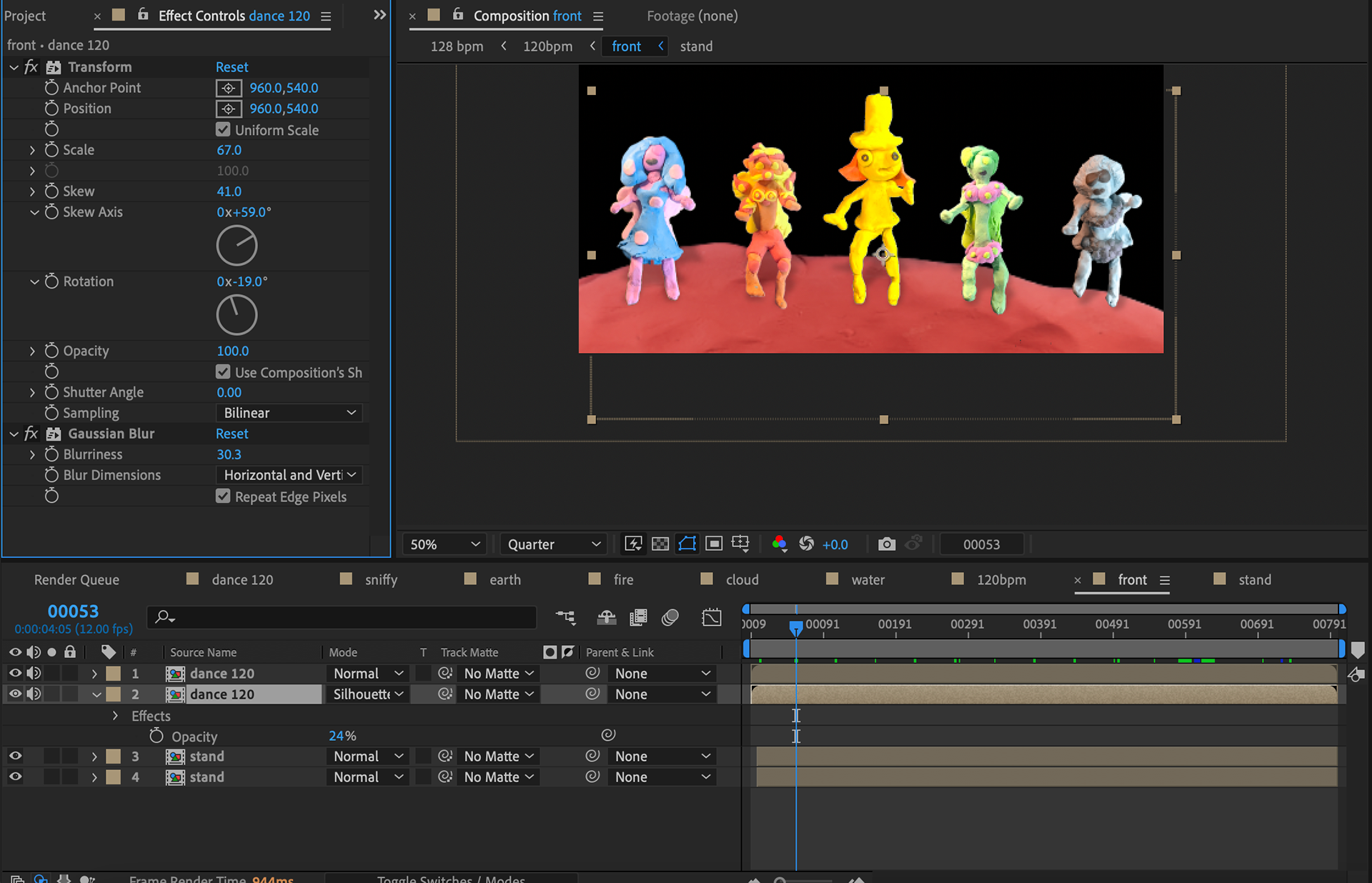Click the take snapshot camera icon
This screenshot has width=1372, height=883.
click(886, 544)
